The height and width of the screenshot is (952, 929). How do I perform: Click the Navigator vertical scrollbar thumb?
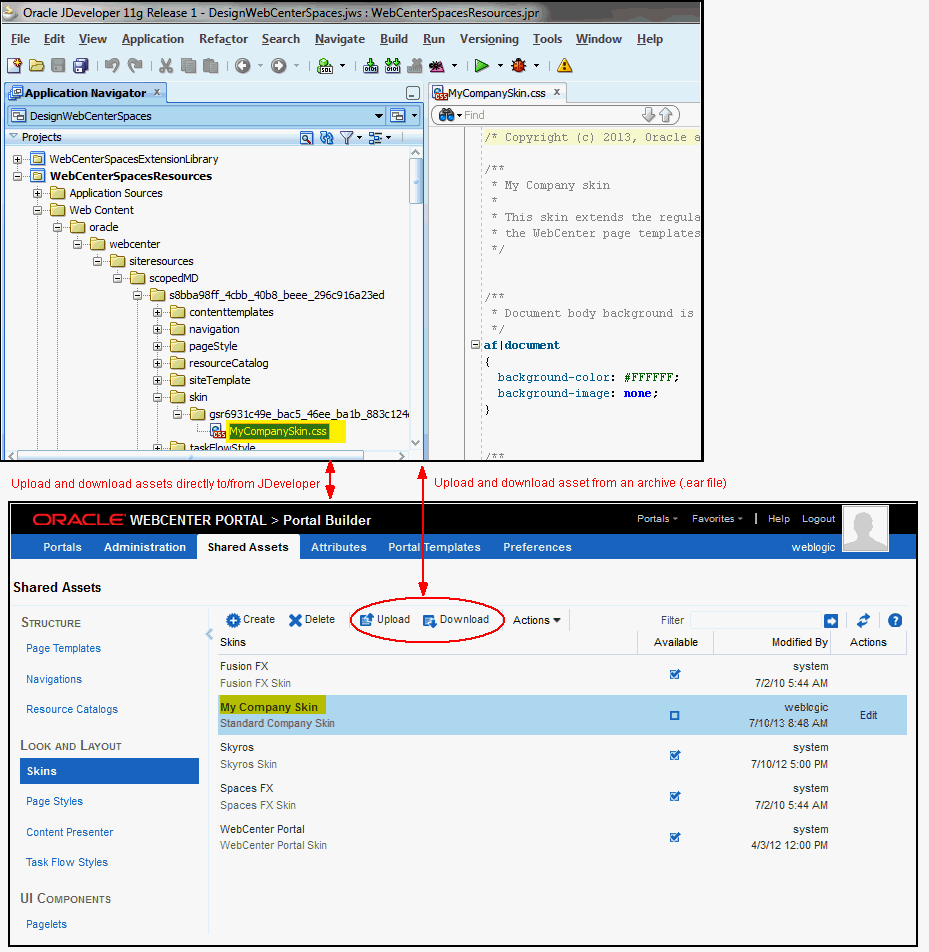415,181
